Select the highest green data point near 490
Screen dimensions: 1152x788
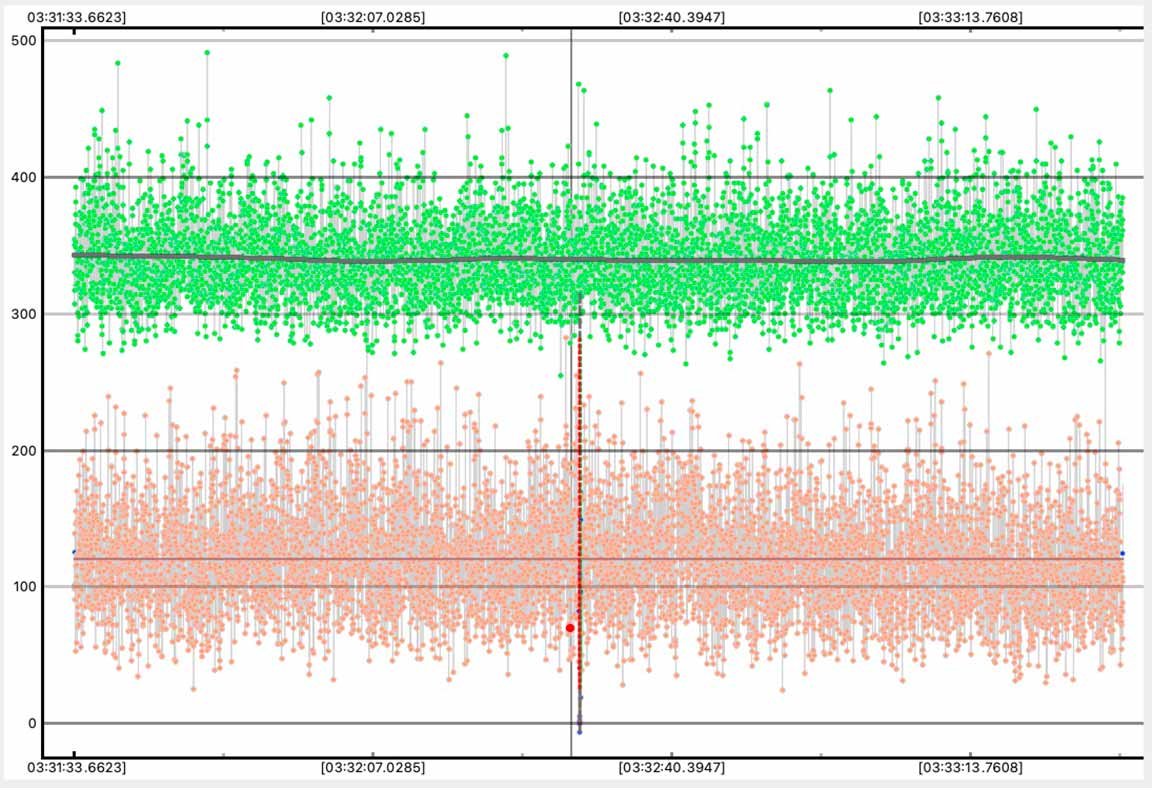[207, 53]
